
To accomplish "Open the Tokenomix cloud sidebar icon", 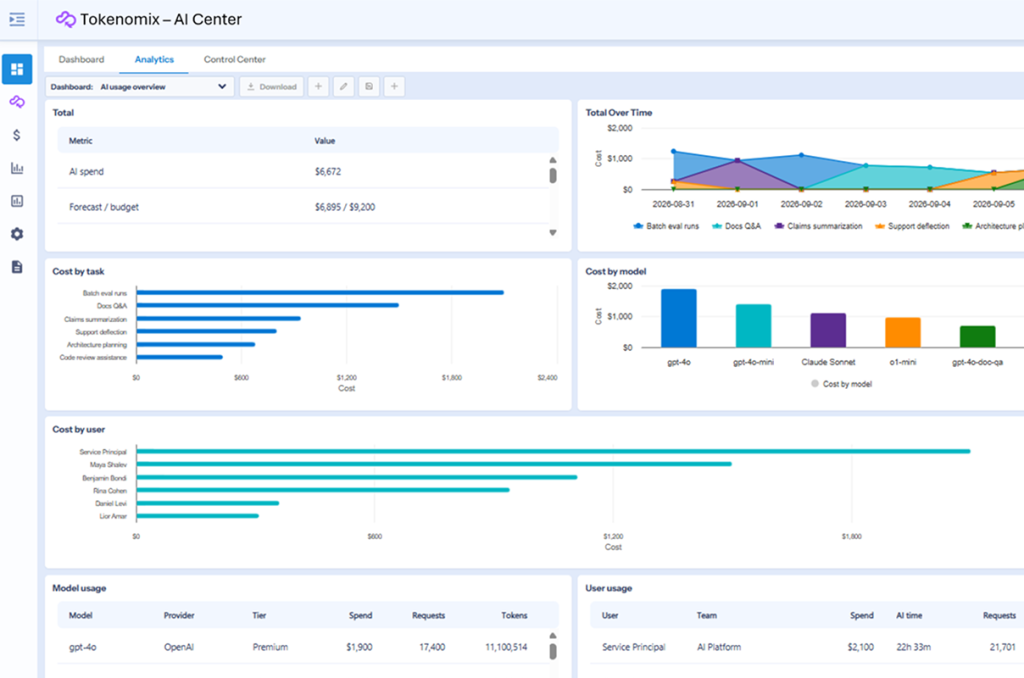I will (17, 102).
